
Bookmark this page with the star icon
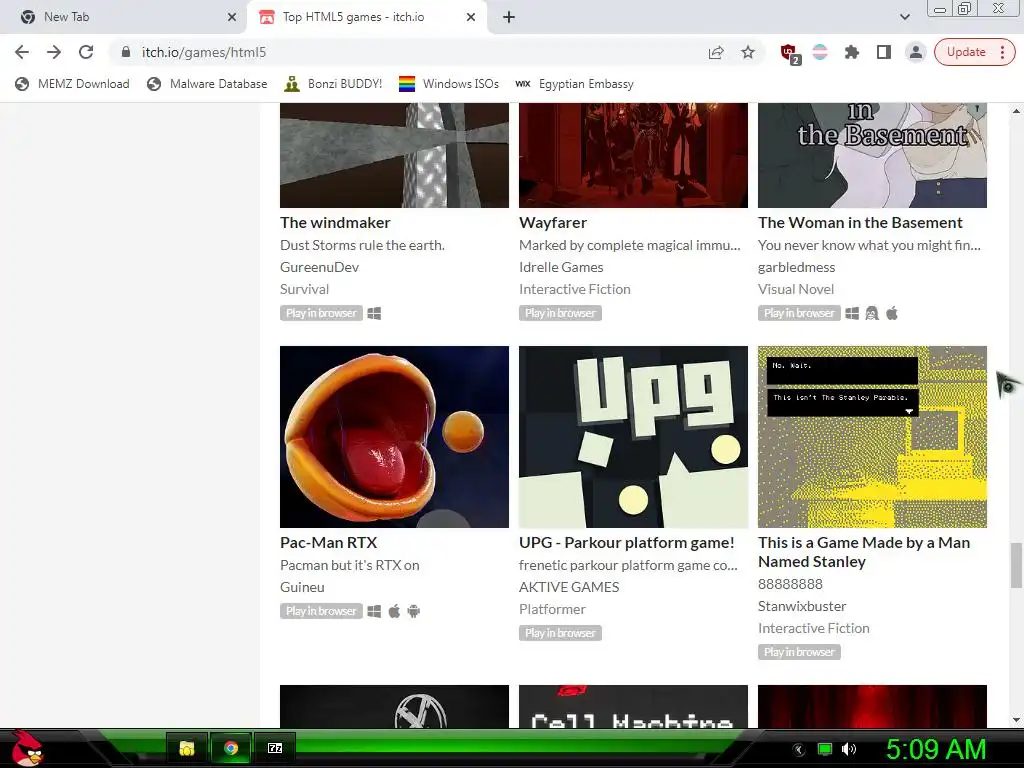tap(748, 52)
